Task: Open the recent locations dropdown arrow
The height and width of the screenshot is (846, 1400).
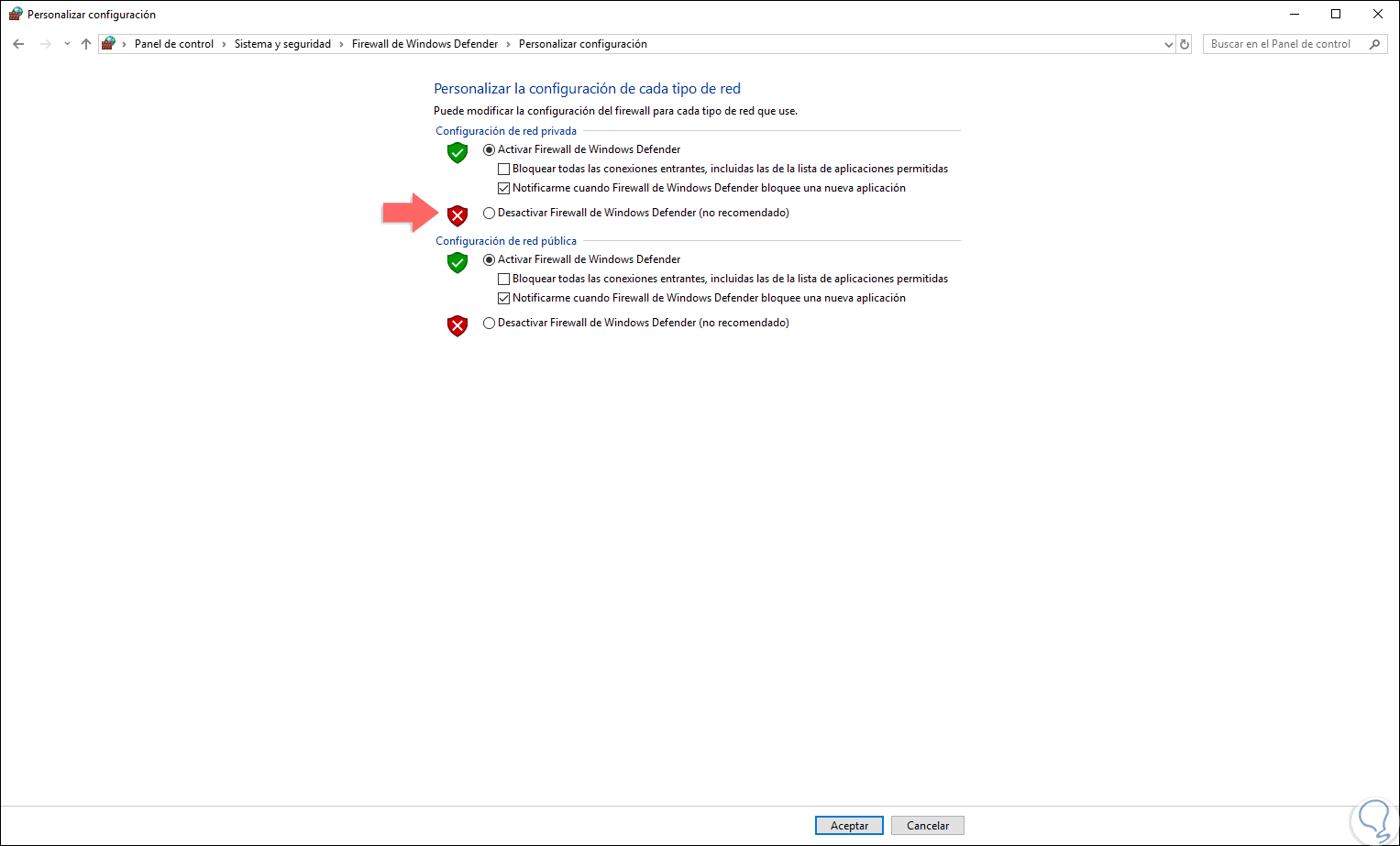Action: click(x=67, y=44)
